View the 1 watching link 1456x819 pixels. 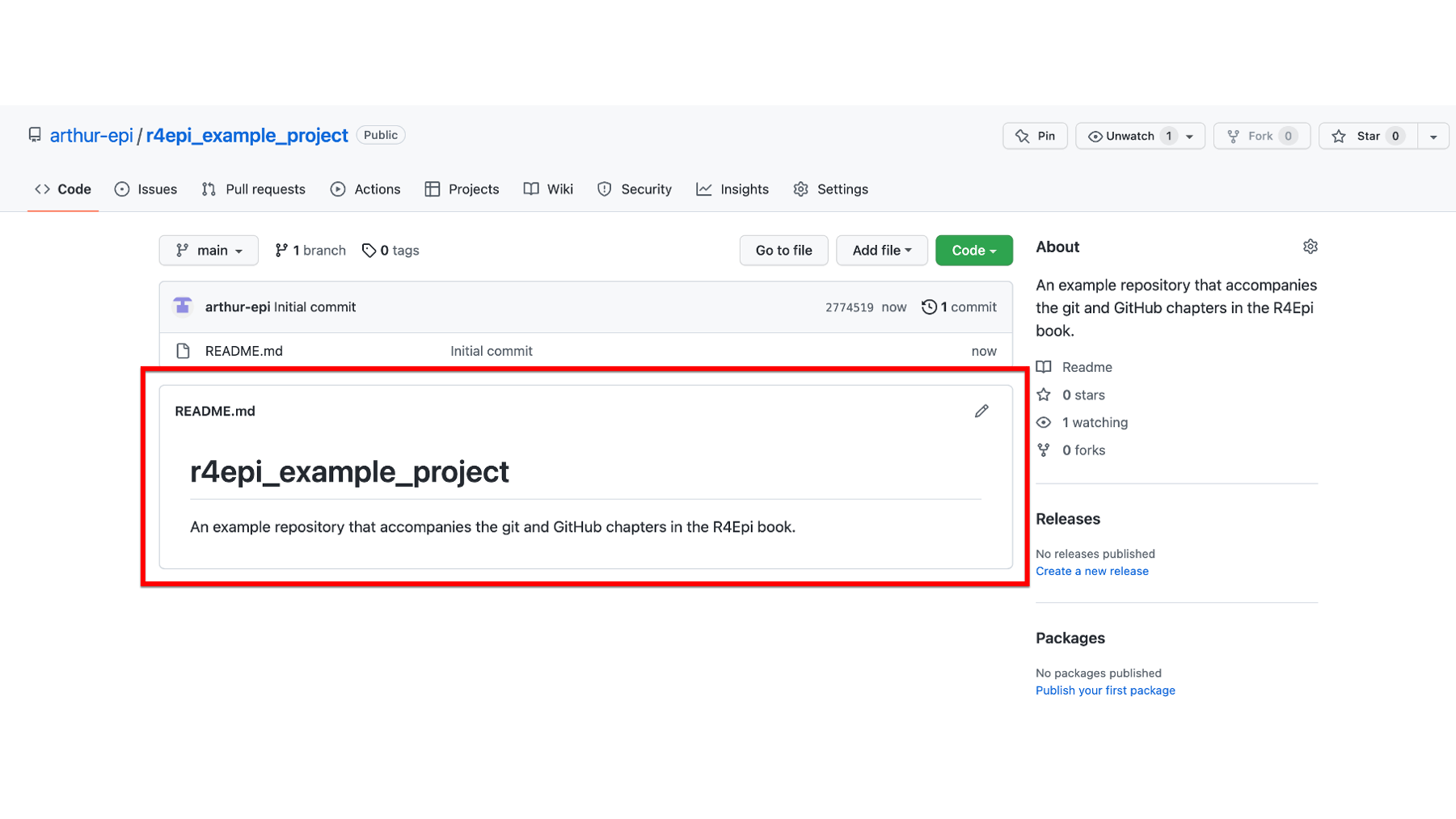point(1083,422)
